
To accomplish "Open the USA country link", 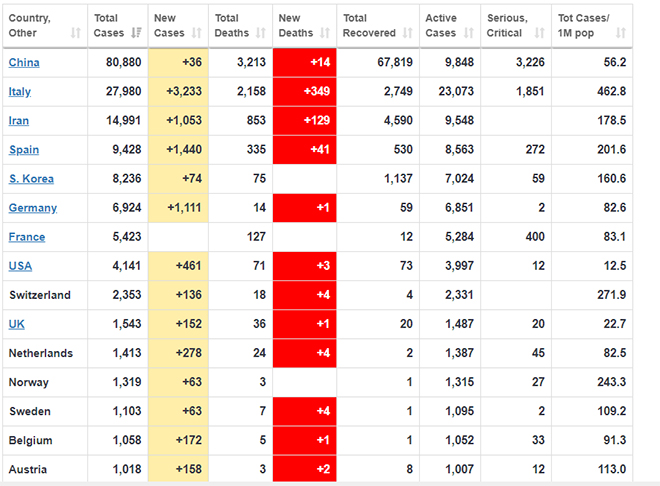I will (20, 266).
